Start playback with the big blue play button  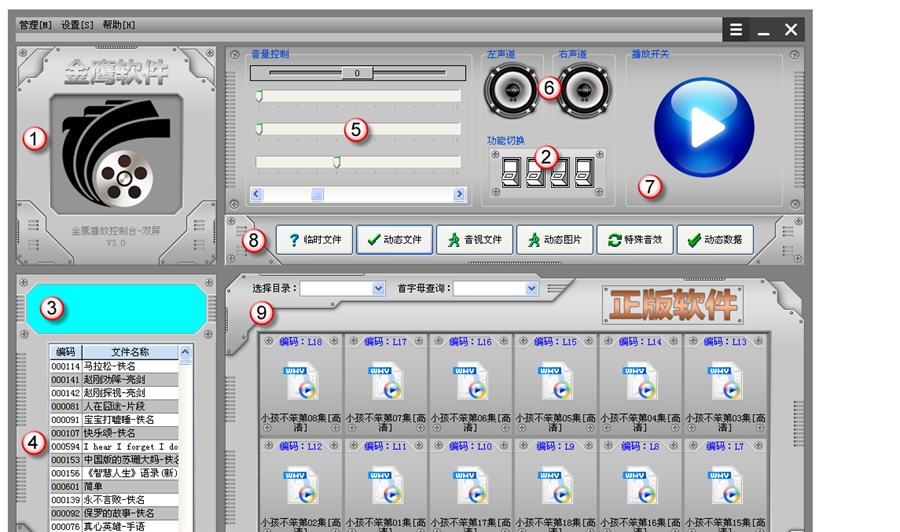click(704, 127)
